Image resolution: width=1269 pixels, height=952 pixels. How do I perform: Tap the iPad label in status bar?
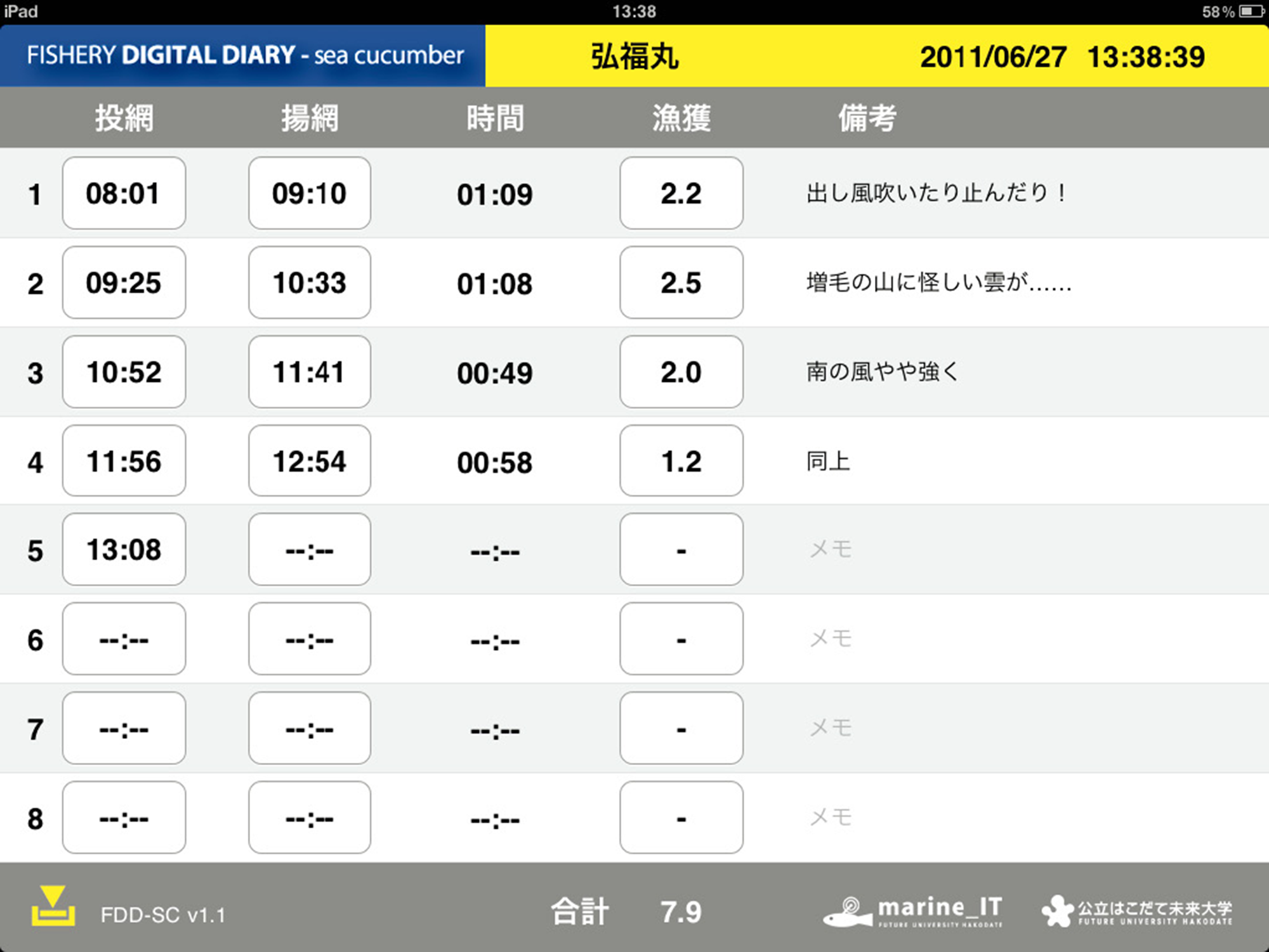tap(21, 11)
